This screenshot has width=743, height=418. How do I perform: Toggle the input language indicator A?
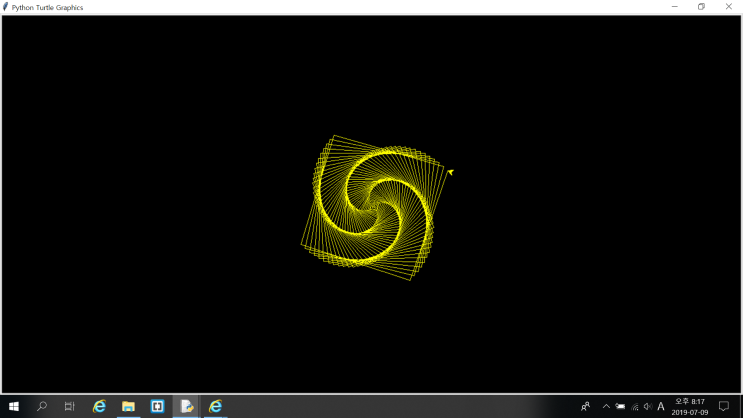click(661, 406)
